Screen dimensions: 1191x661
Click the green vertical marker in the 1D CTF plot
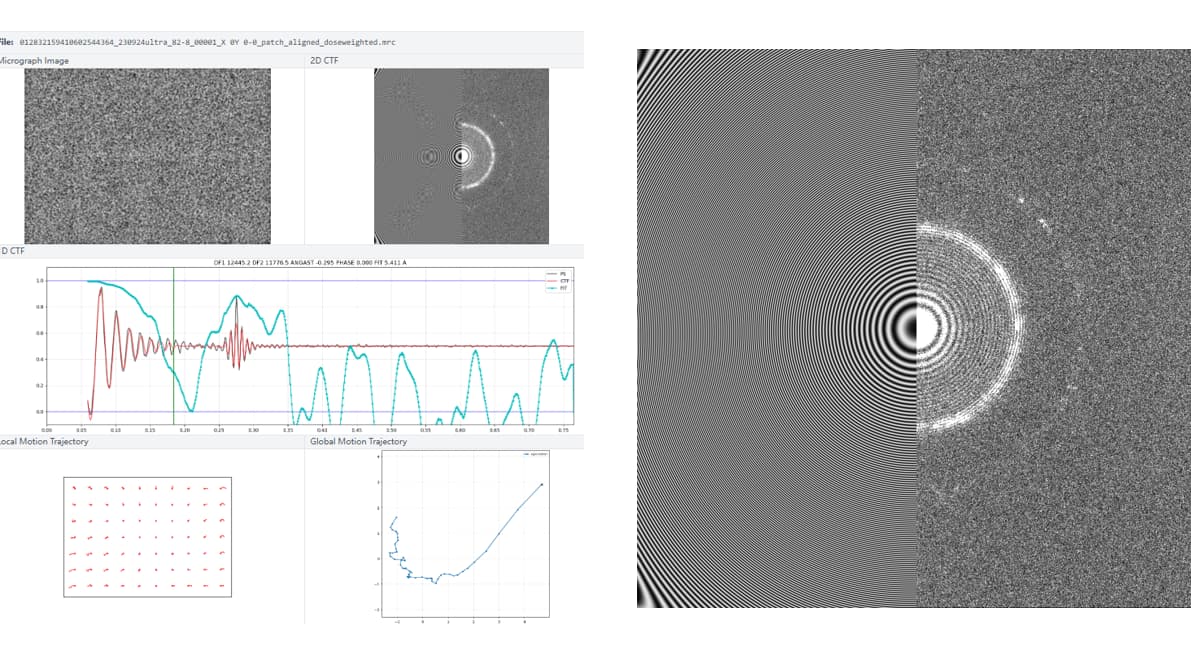pyautogui.click(x=173, y=346)
